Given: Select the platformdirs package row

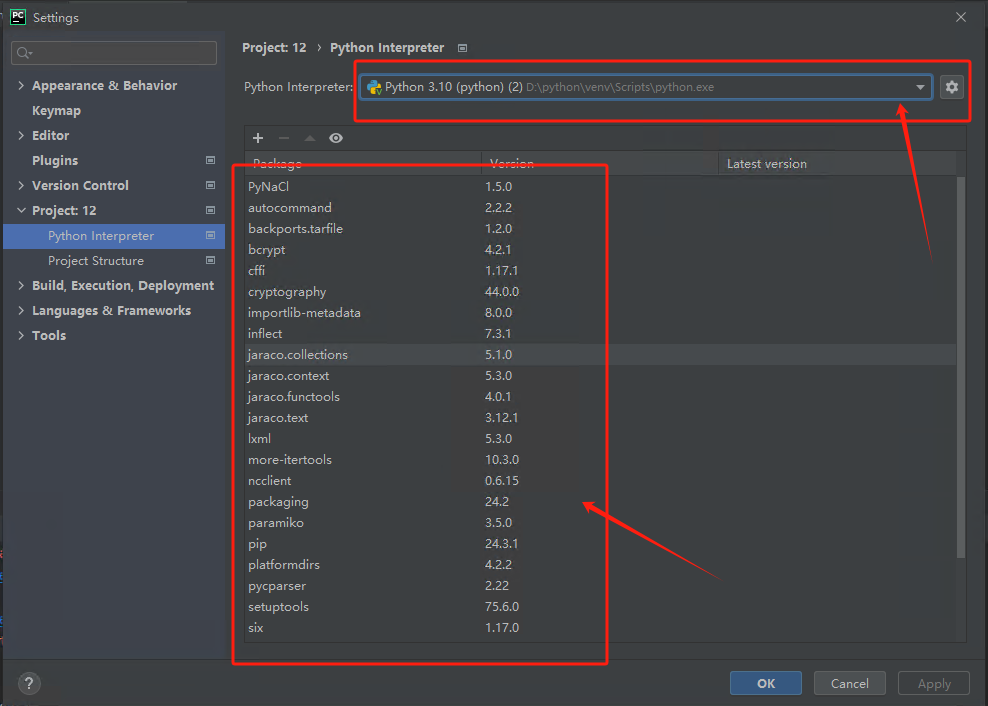Looking at the screenshot, I should click(x=600, y=565).
